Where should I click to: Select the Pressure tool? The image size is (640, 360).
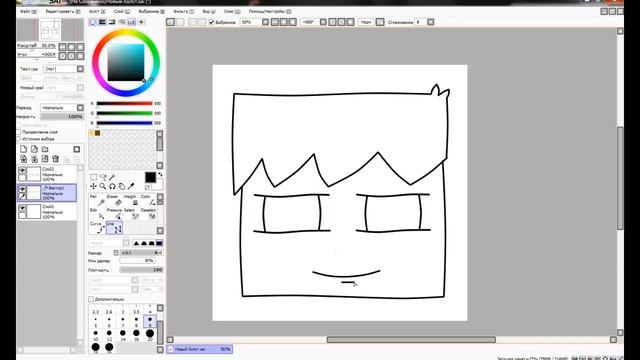point(114,214)
